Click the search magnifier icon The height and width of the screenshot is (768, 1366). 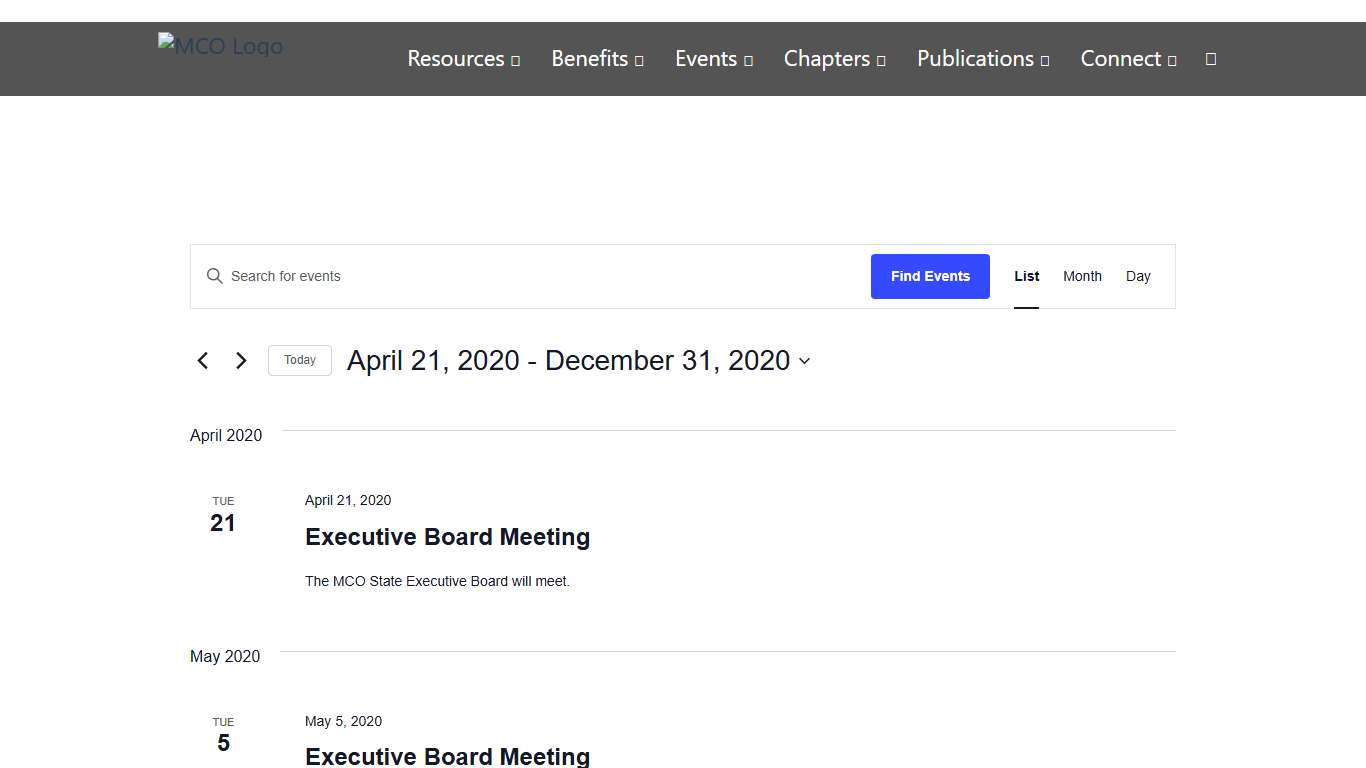coord(214,276)
